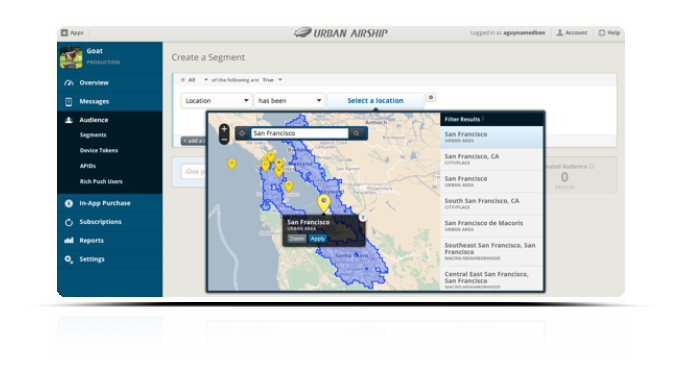
Task: Click the Account user icon
Action: tap(560, 33)
